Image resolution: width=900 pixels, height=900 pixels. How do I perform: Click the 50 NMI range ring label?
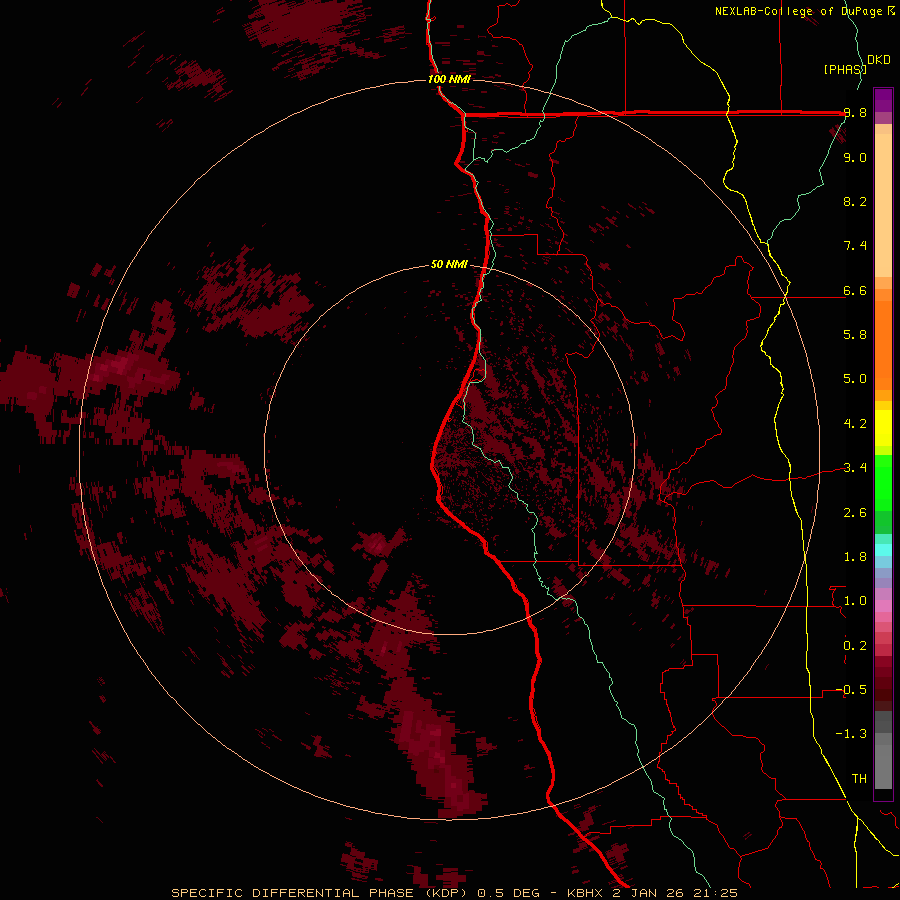(x=449, y=264)
